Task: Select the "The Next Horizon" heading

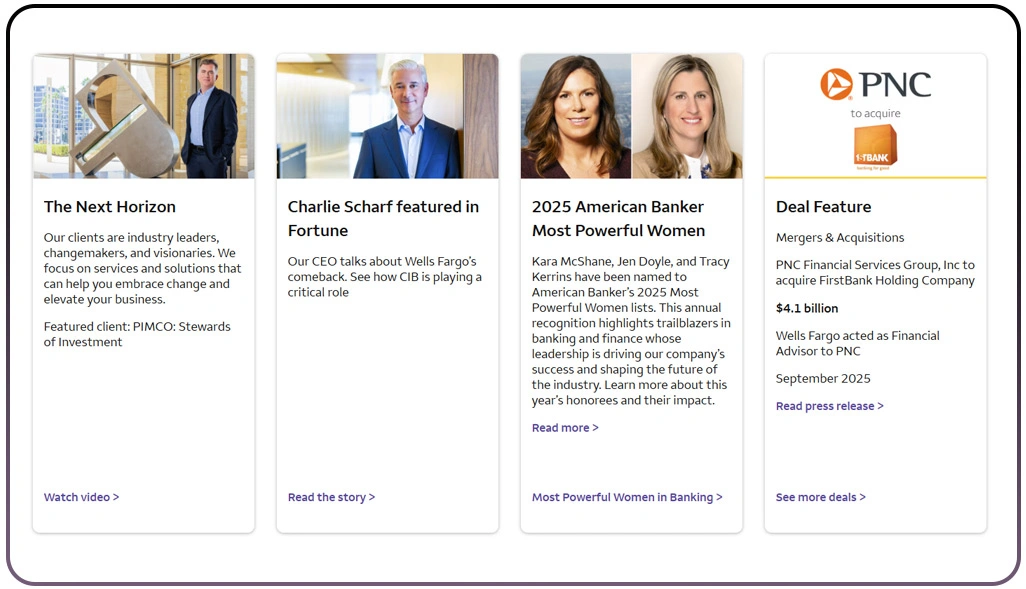Action: click(110, 207)
